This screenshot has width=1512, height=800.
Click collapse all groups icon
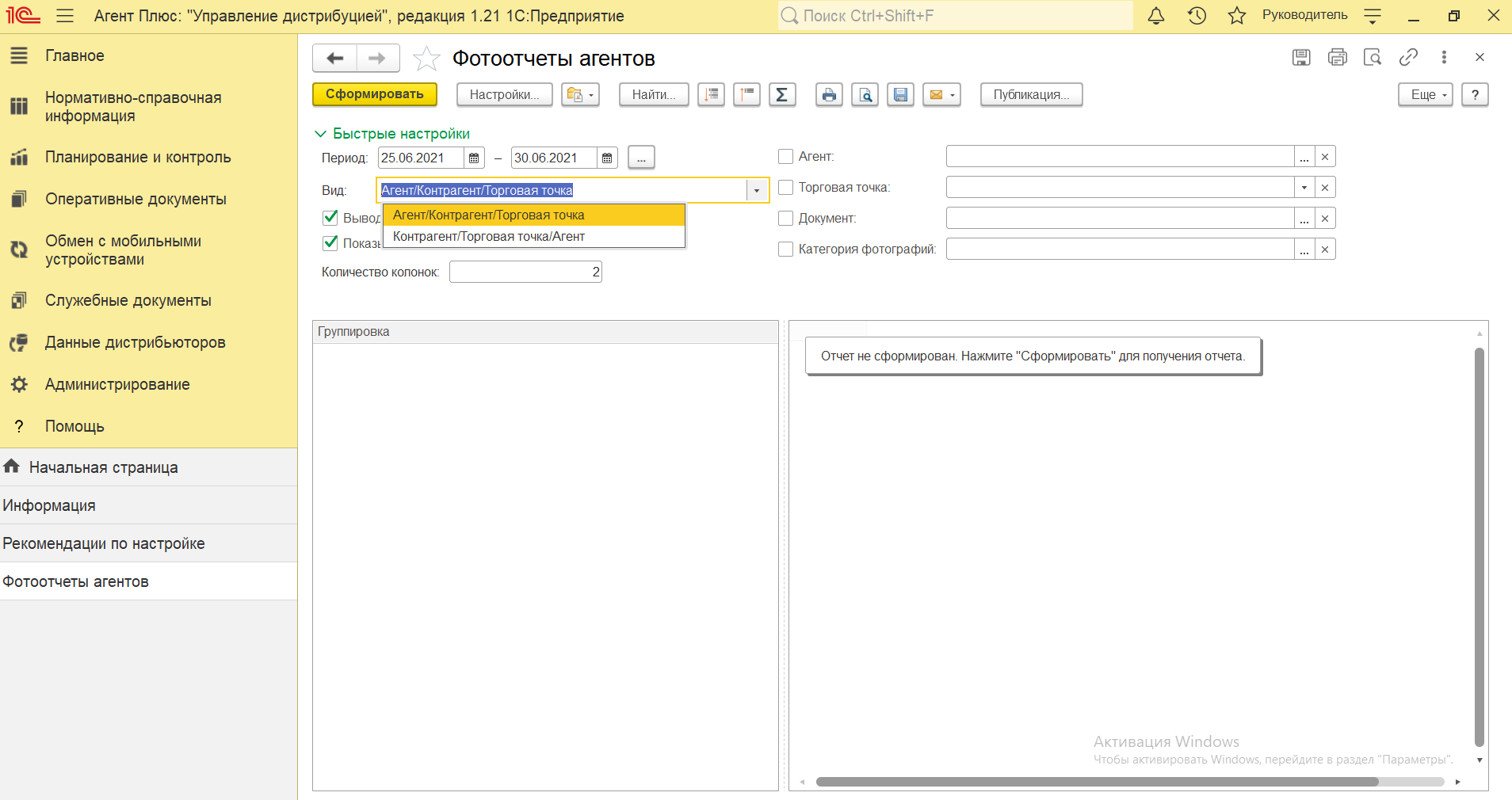tap(746, 94)
